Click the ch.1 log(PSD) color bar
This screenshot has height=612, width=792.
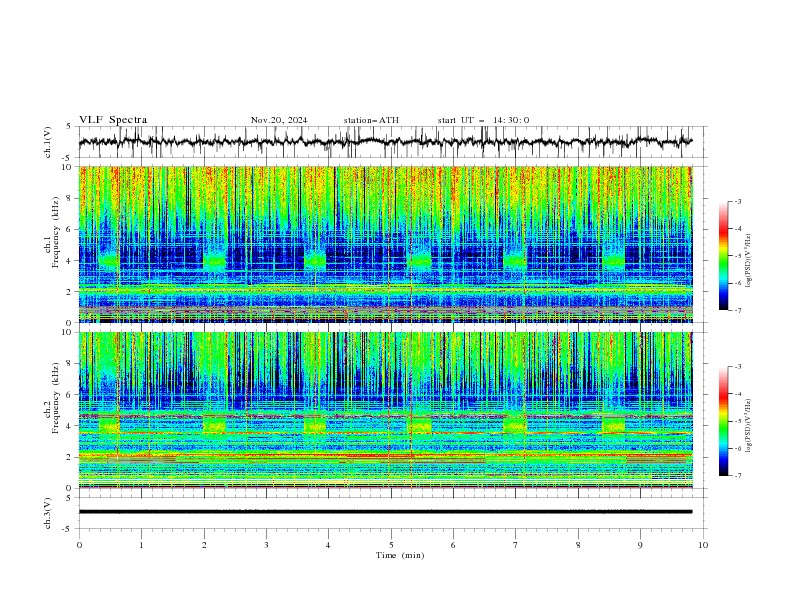click(x=723, y=256)
